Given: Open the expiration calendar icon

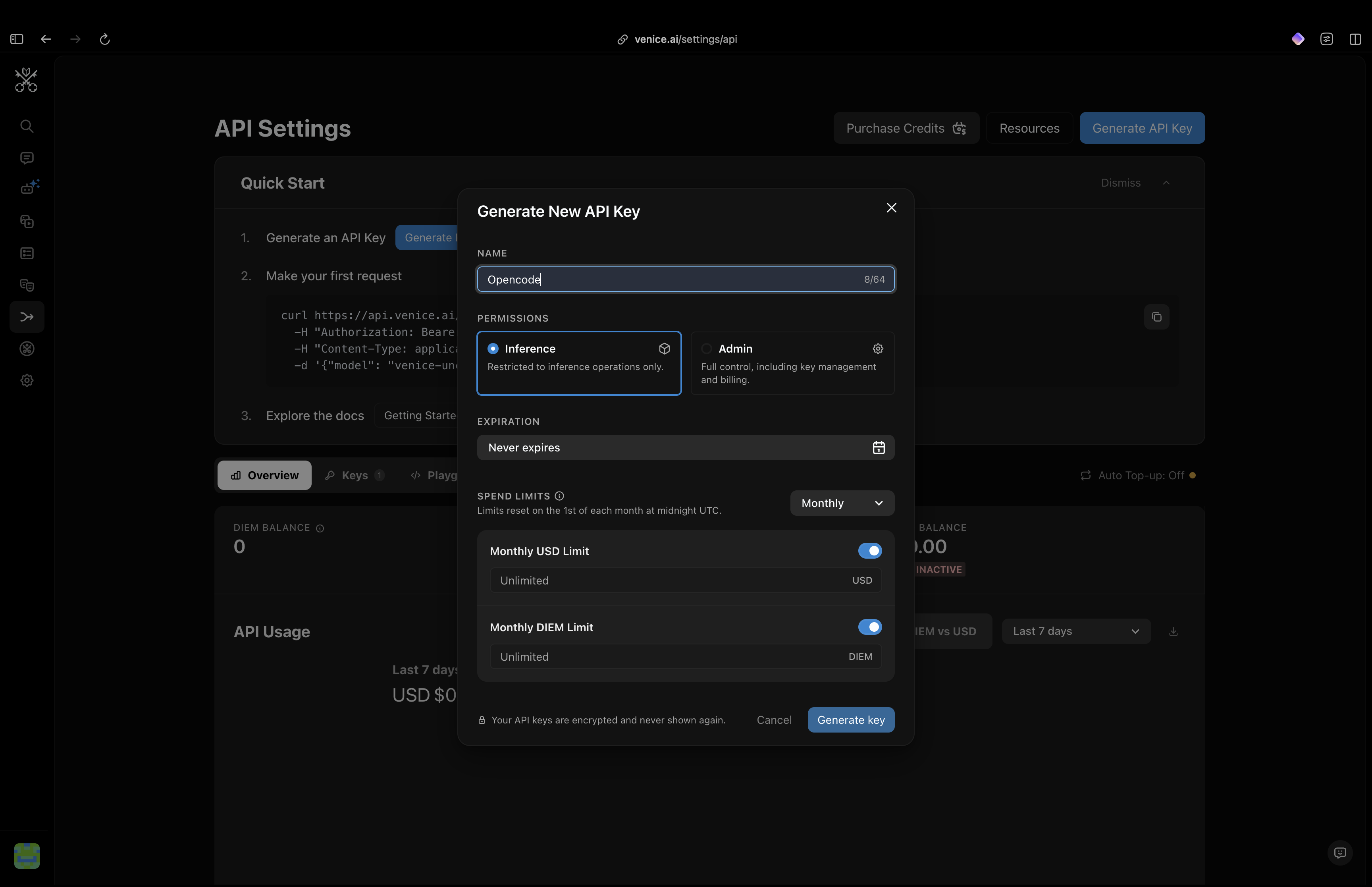Looking at the screenshot, I should [878, 447].
